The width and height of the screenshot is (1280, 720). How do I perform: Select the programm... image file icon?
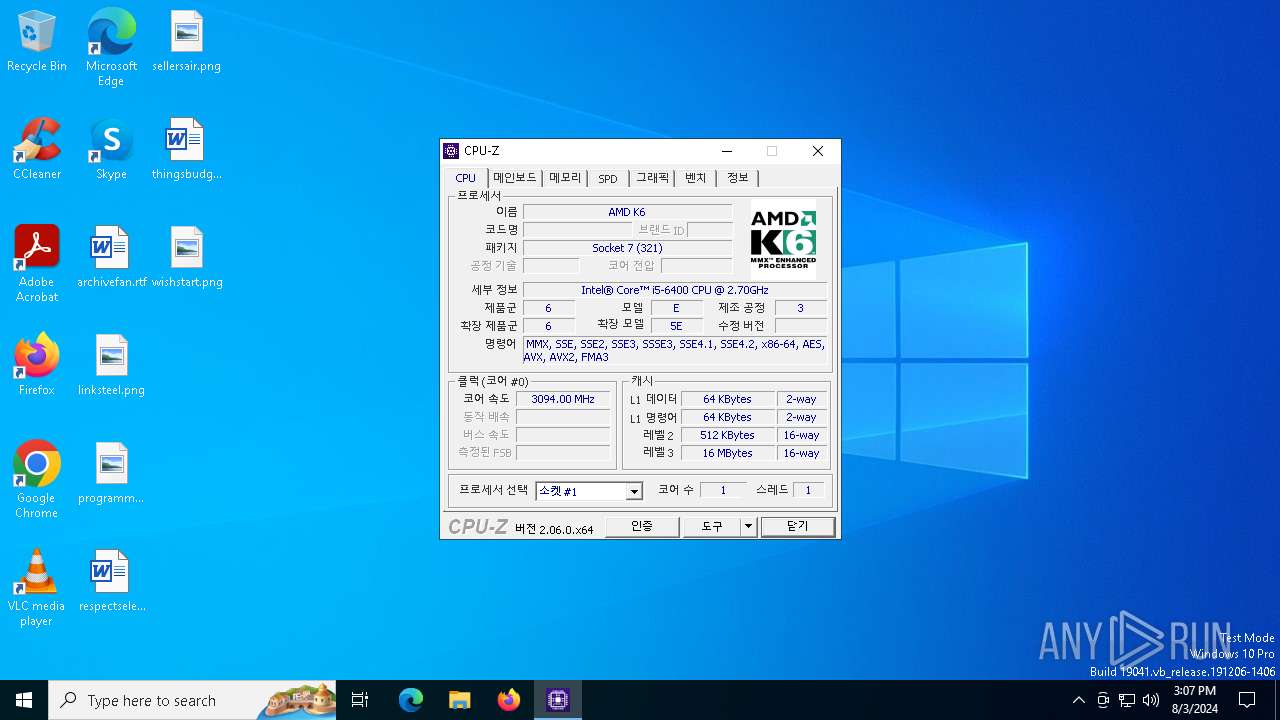coord(111,474)
